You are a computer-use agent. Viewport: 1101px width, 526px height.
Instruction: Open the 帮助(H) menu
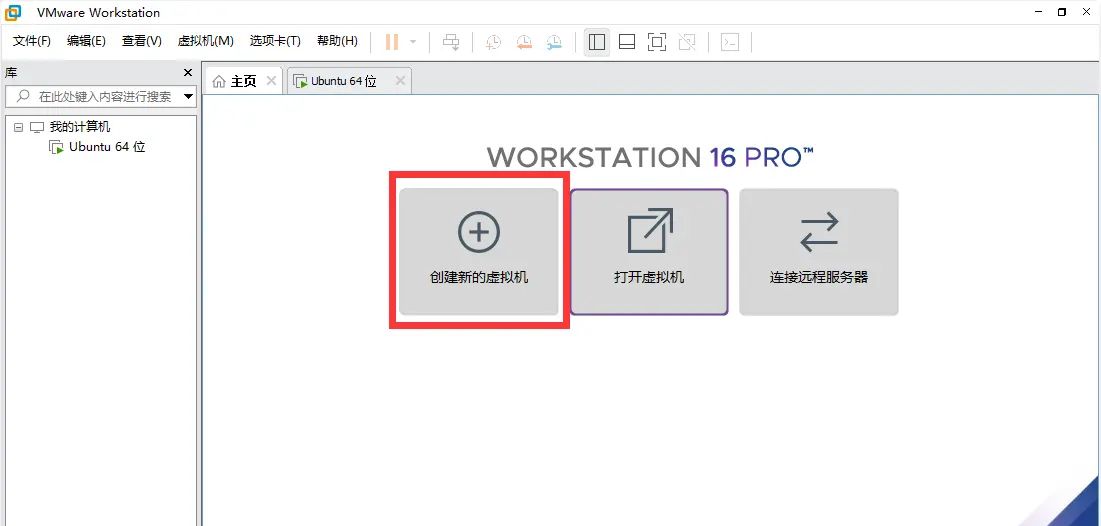337,41
